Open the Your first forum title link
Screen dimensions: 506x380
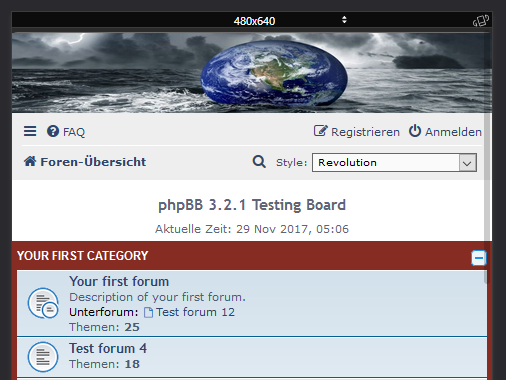(x=119, y=281)
